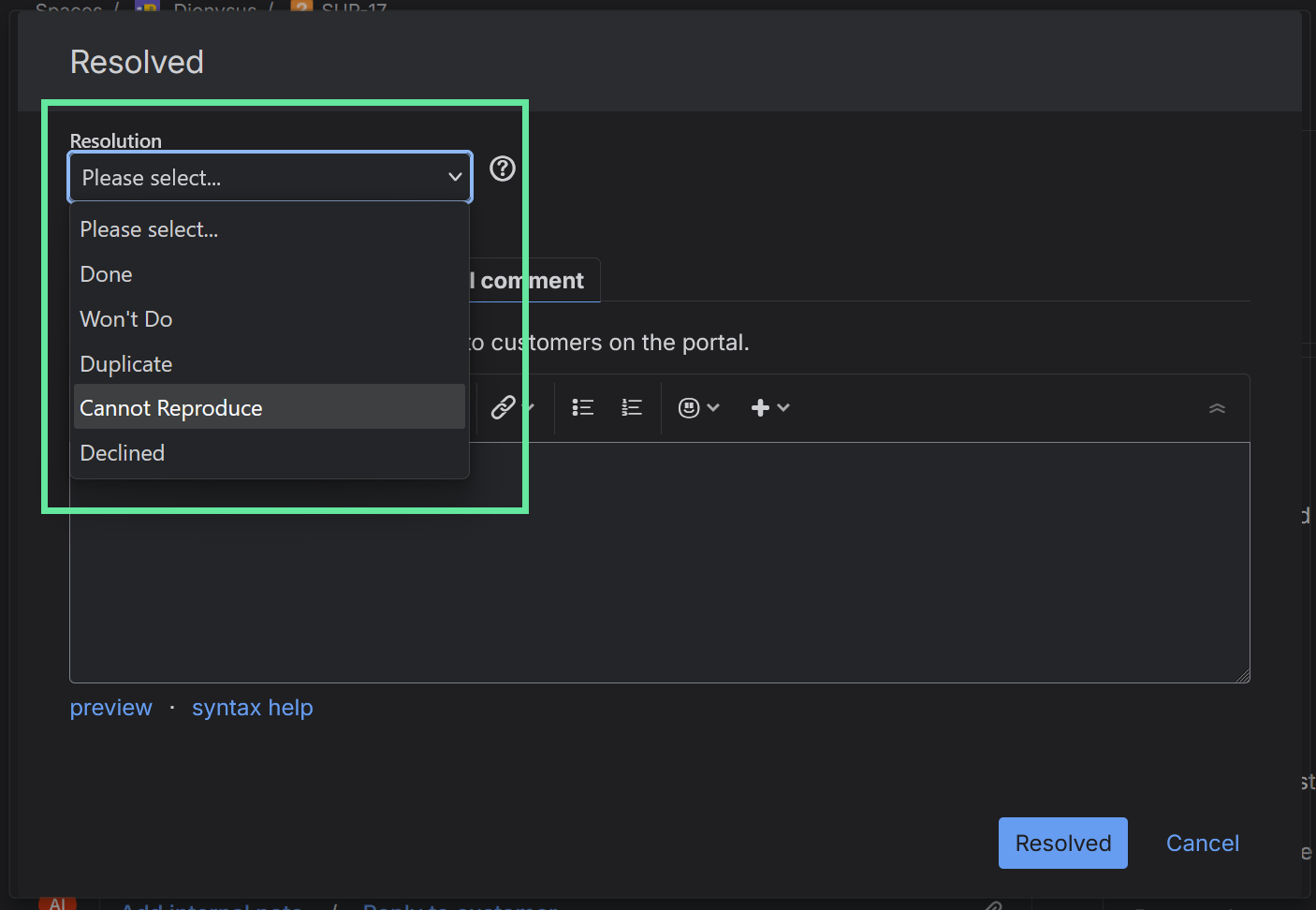This screenshot has width=1316, height=910.
Task: Select the Declined resolution option
Action: (x=123, y=453)
